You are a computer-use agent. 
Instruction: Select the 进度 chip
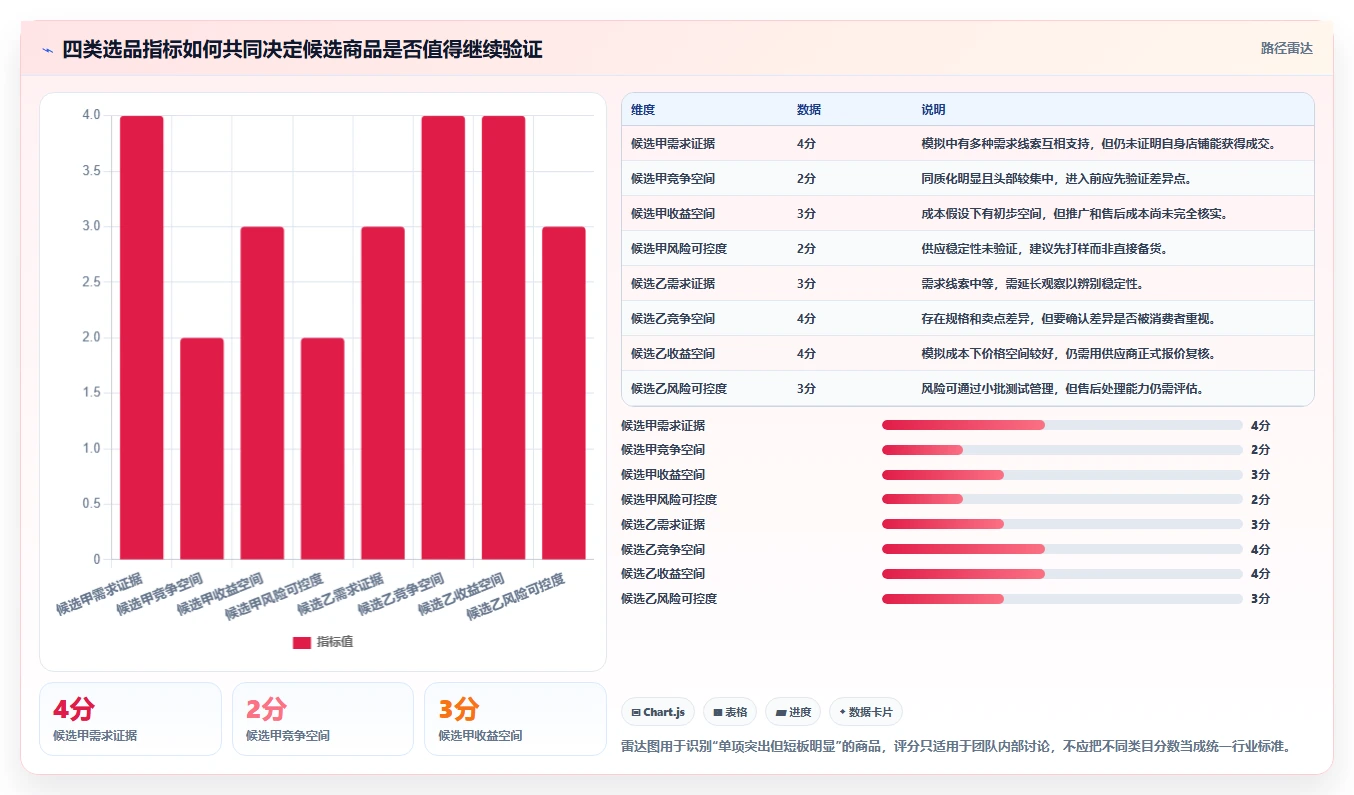coord(792,712)
